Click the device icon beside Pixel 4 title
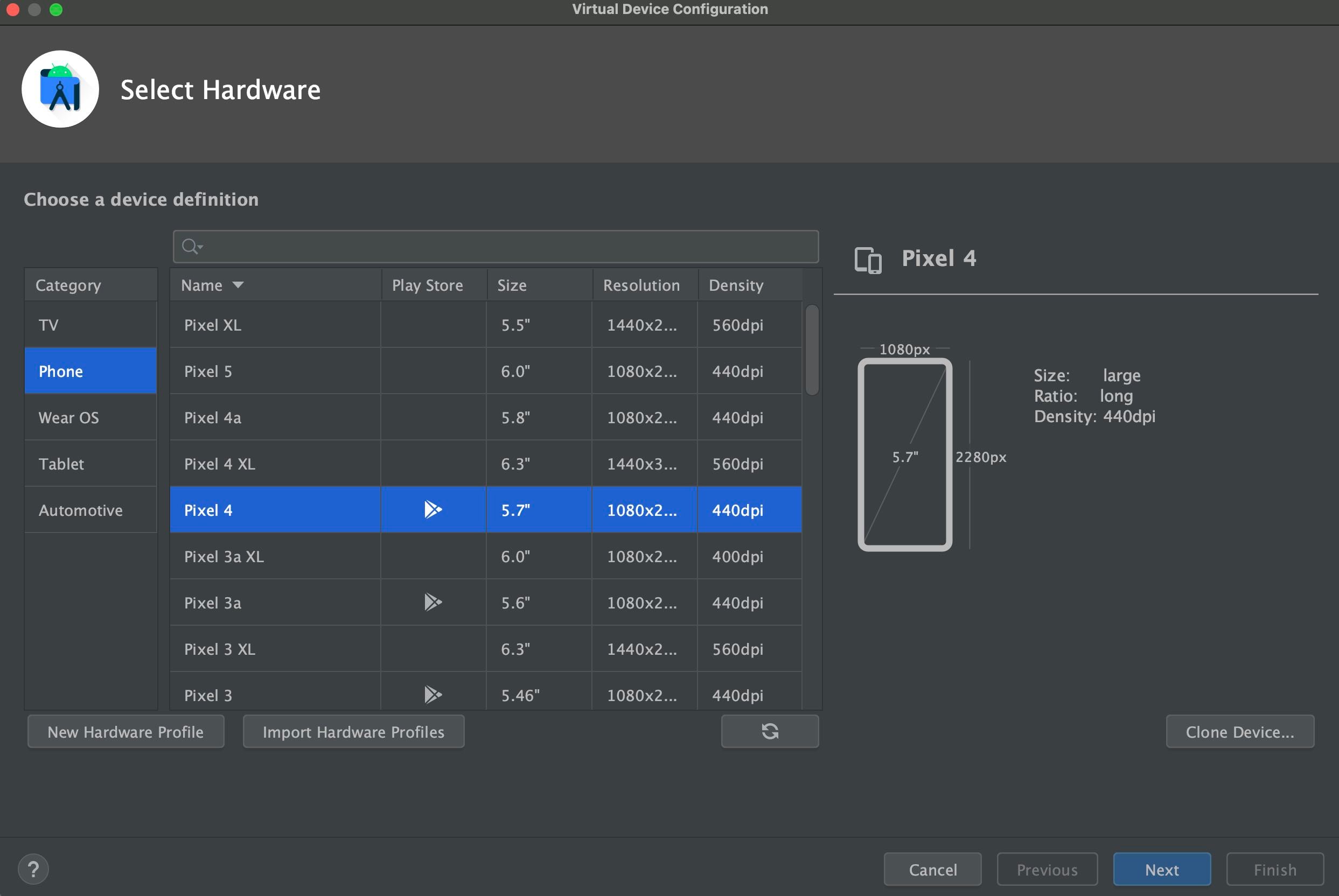 point(868,260)
